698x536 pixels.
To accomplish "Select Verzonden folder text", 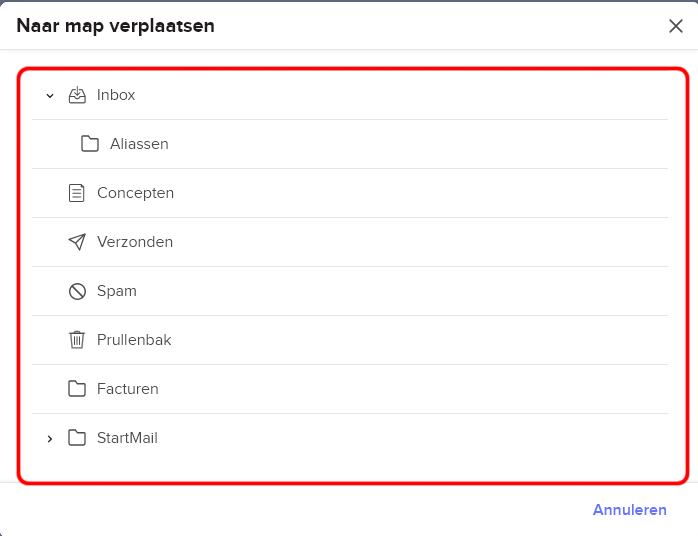I will pos(135,242).
